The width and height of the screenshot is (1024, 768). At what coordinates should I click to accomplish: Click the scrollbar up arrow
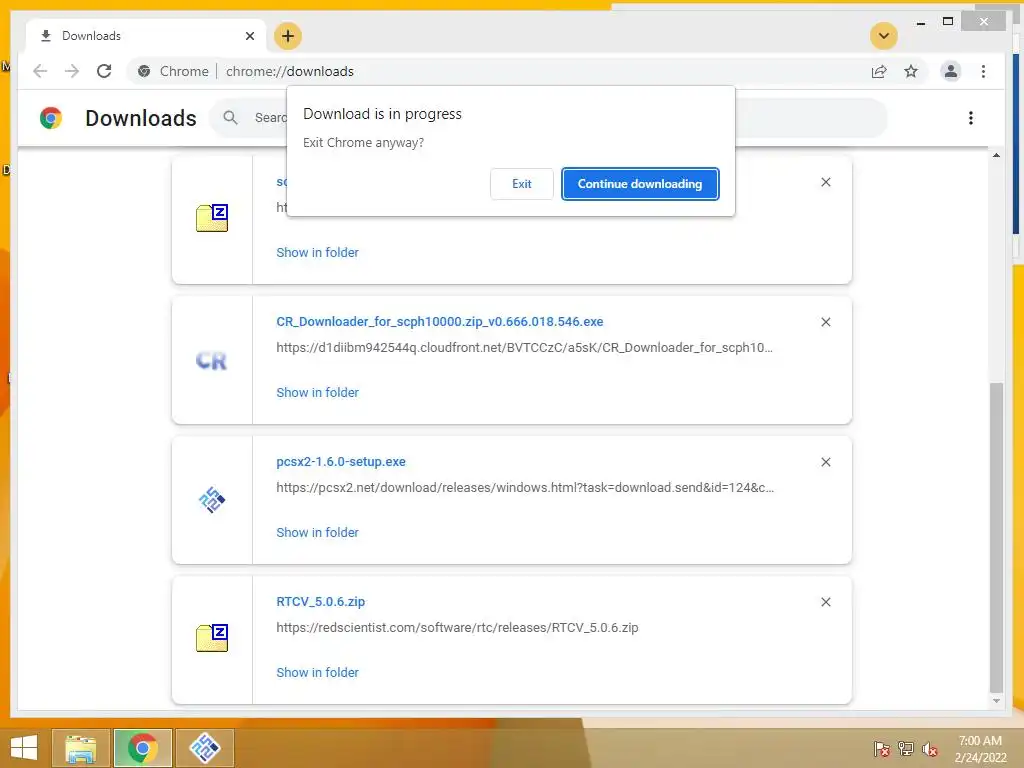coord(996,155)
